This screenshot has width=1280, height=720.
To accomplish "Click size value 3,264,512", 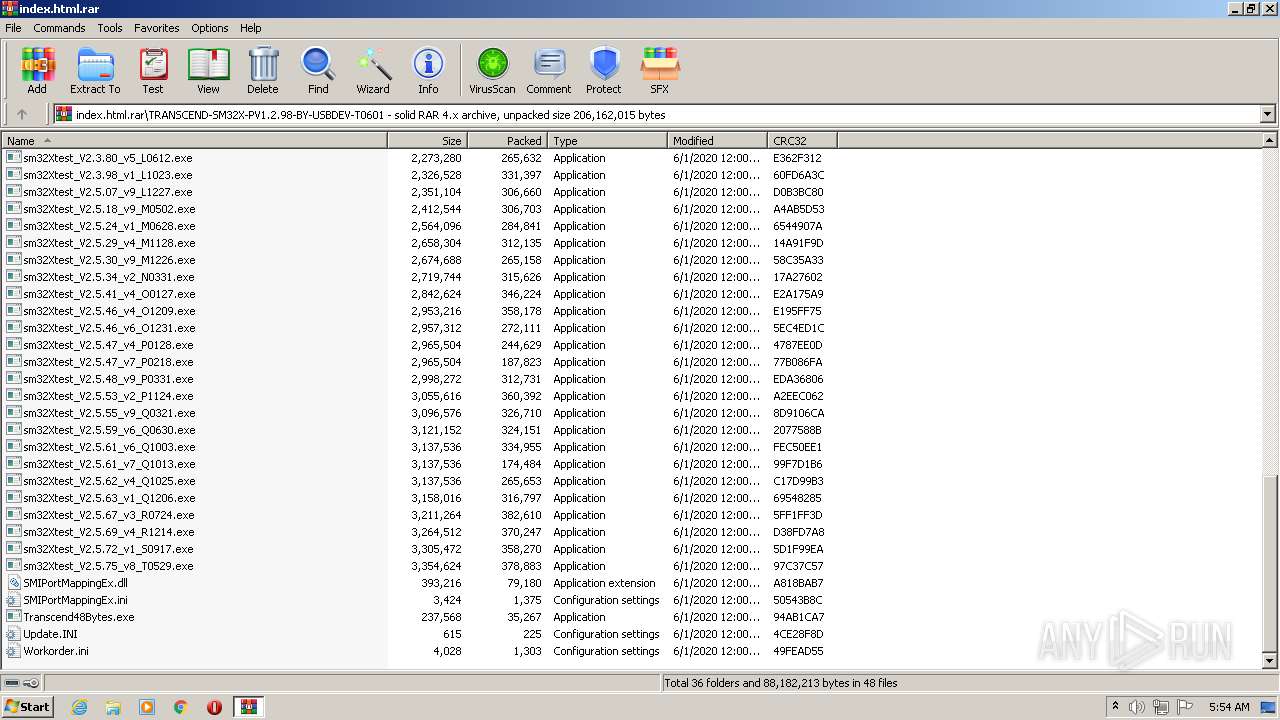I will coord(436,532).
